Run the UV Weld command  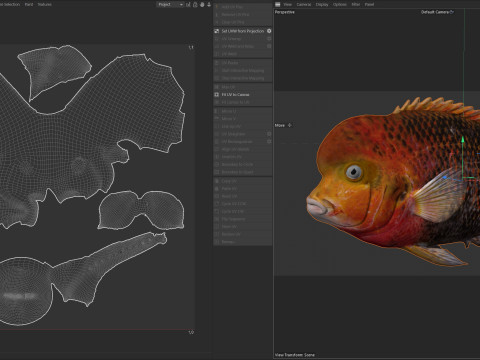(243, 54)
